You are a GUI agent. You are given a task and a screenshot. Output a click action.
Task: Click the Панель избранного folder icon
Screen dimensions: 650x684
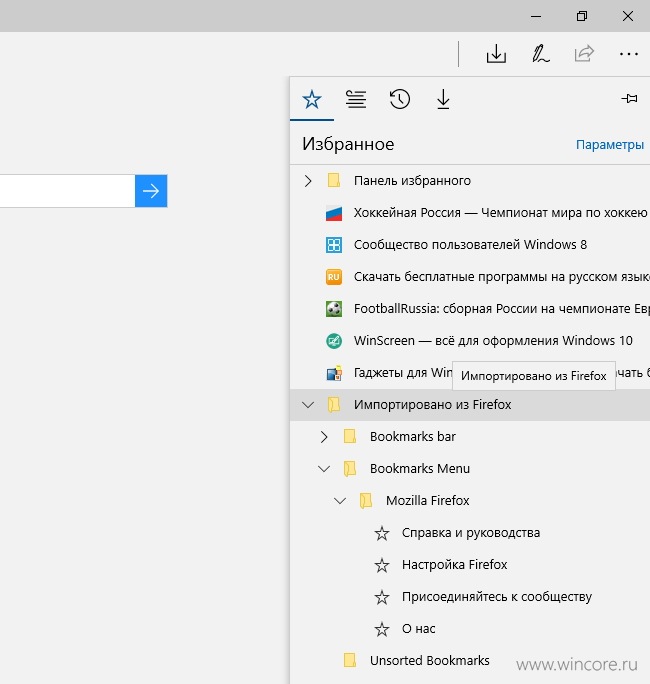[x=334, y=180]
